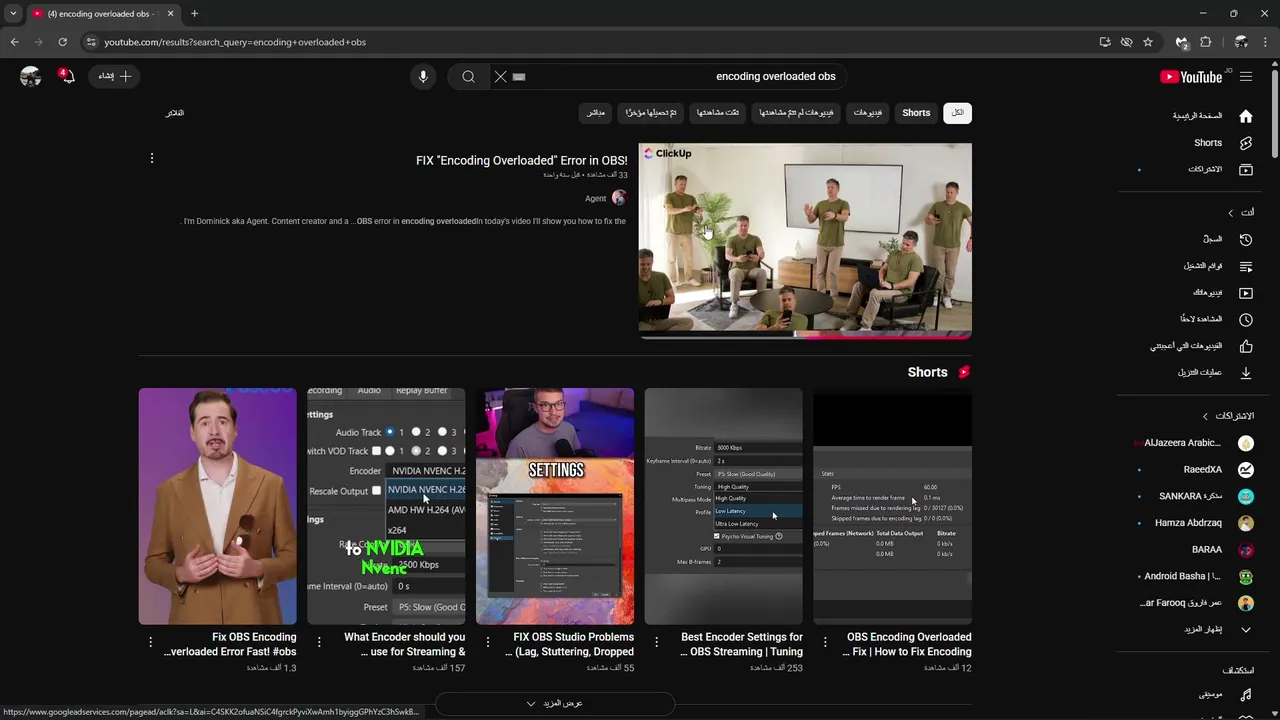This screenshot has height=720, width=1280.
Task: Go back in browser history
Action: (x=14, y=42)
